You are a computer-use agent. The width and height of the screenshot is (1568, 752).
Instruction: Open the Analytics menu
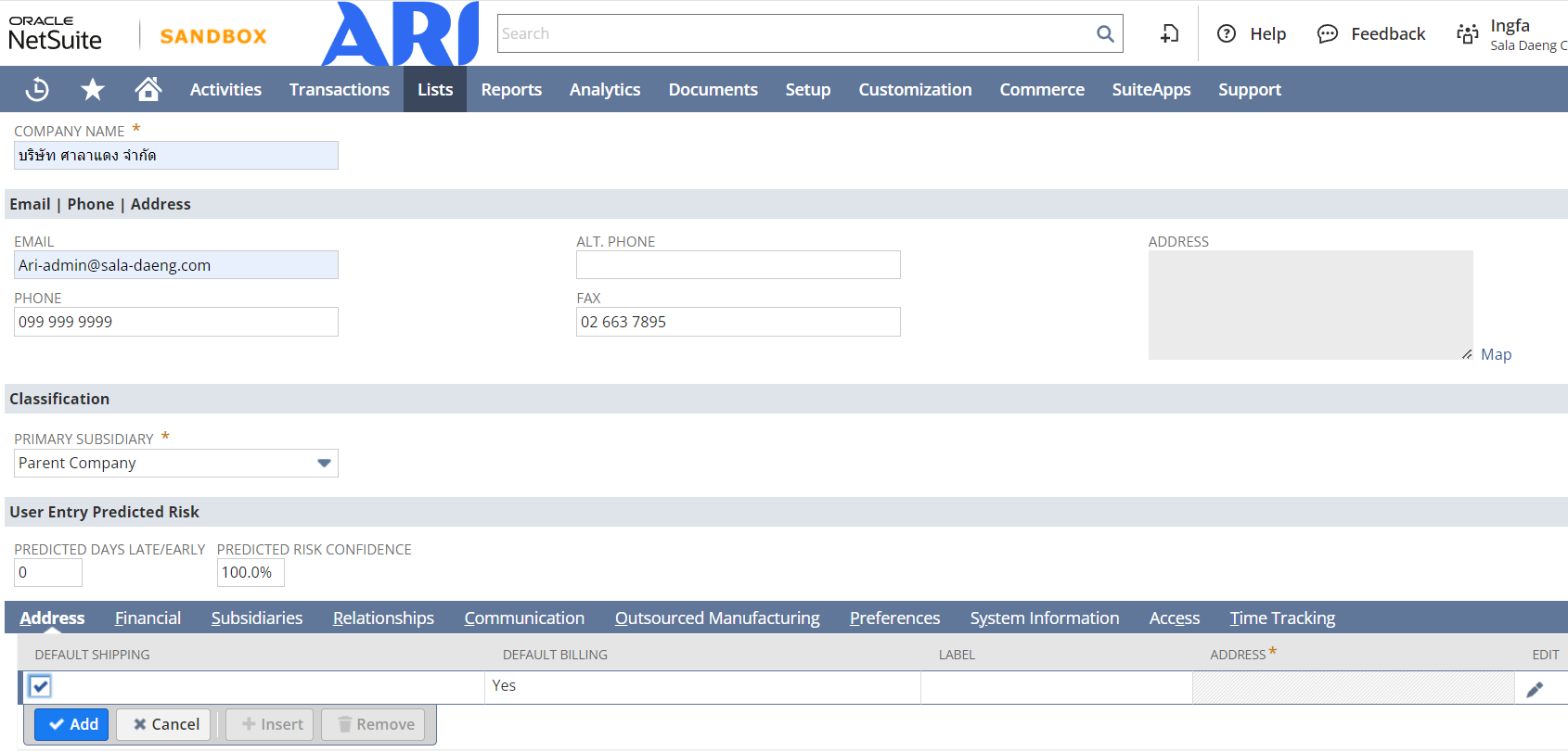pyautogui.click(x=605, y=89)
